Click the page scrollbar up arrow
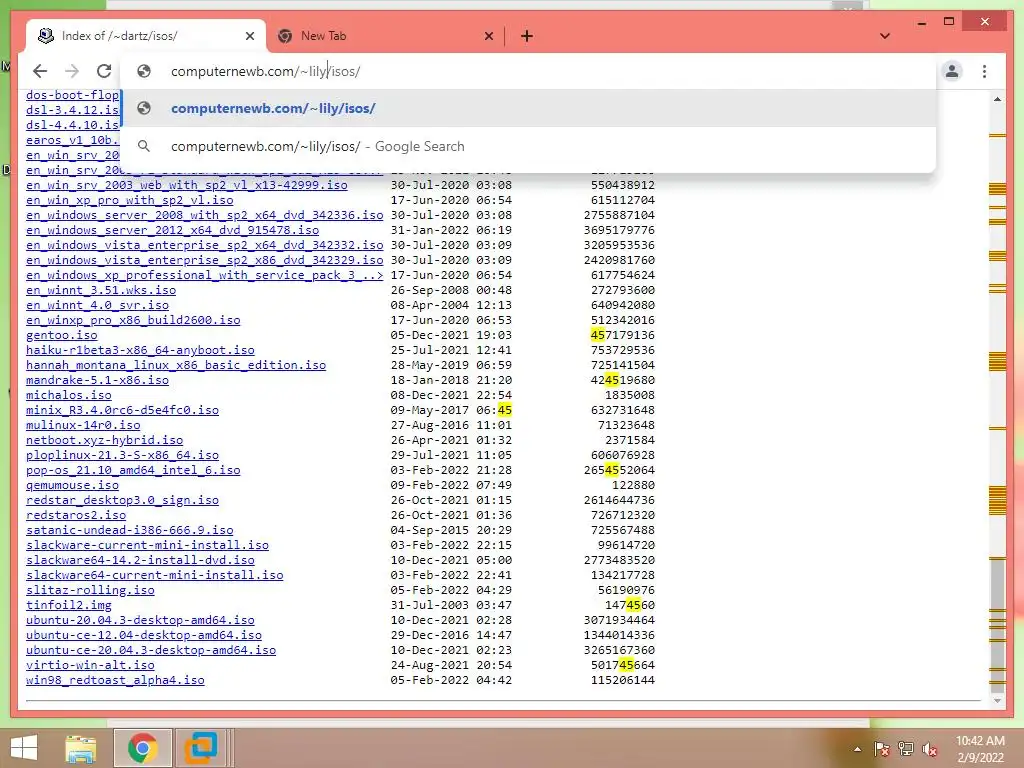This screenshot has width=1024, height=768. 997,99
